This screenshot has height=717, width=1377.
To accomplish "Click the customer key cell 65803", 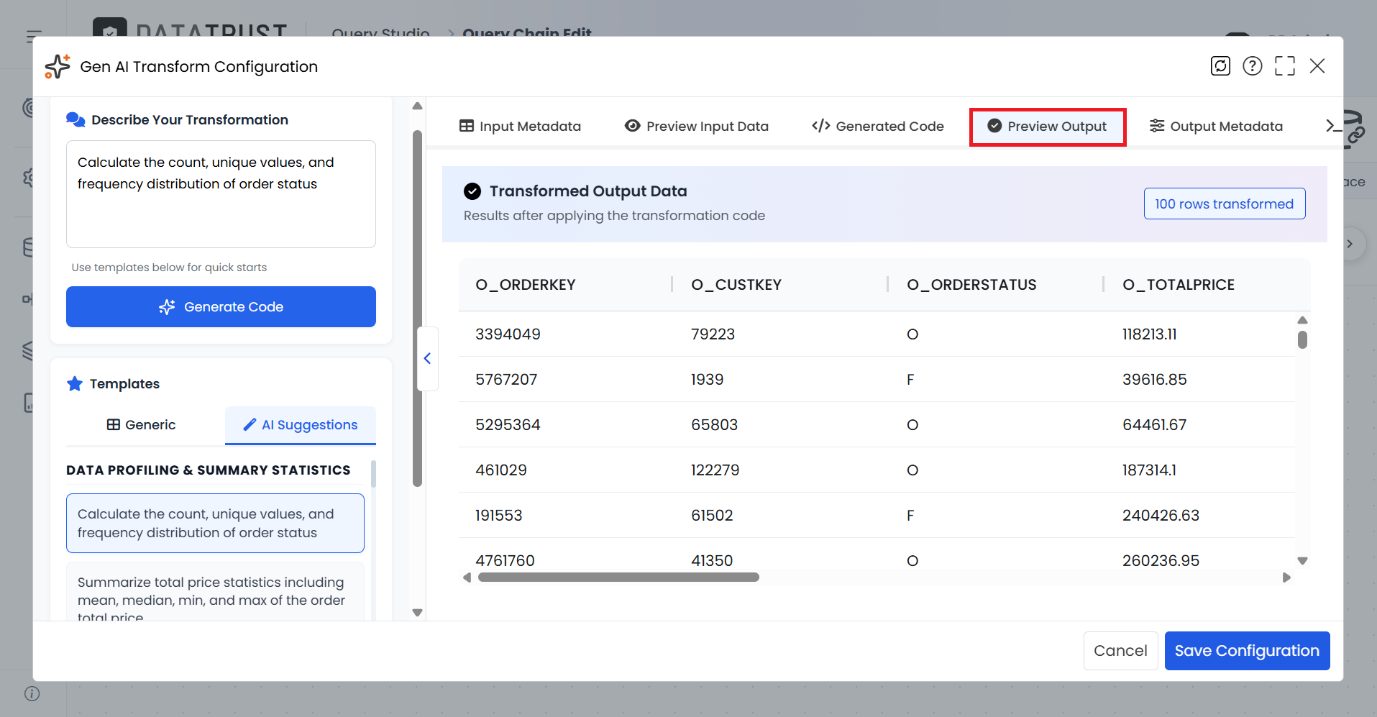I will [714, 425].
